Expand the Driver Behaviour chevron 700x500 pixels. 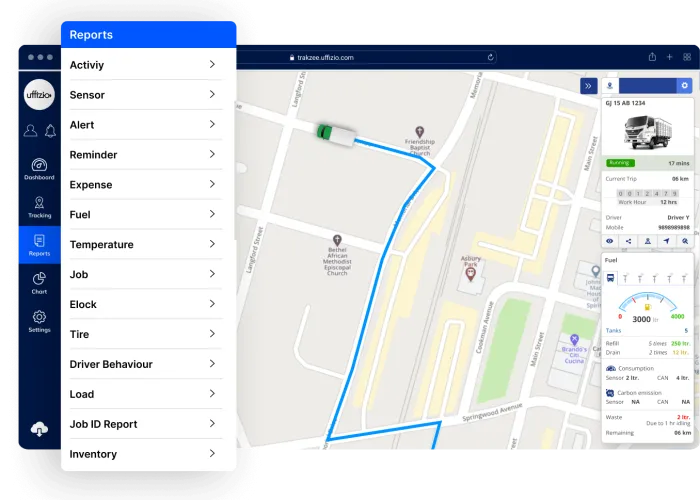coord(213,364)
